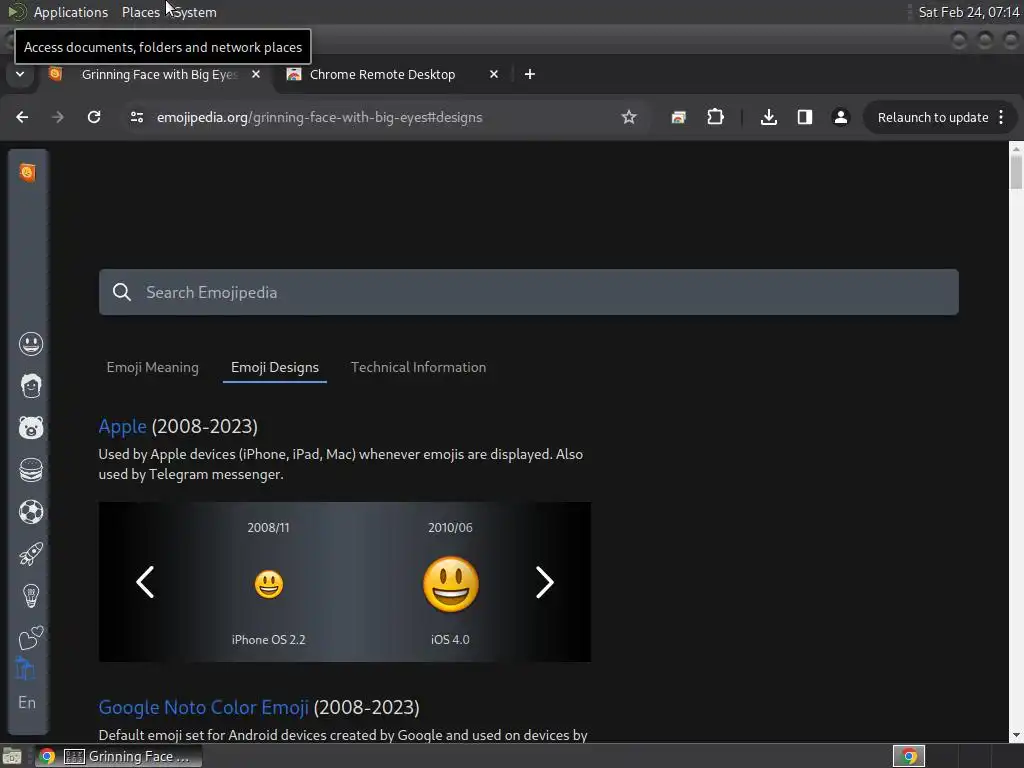Switch to Emoji Meaning tab
Image resolution: width=1024 pixels, height=768 pixels.
152,367
